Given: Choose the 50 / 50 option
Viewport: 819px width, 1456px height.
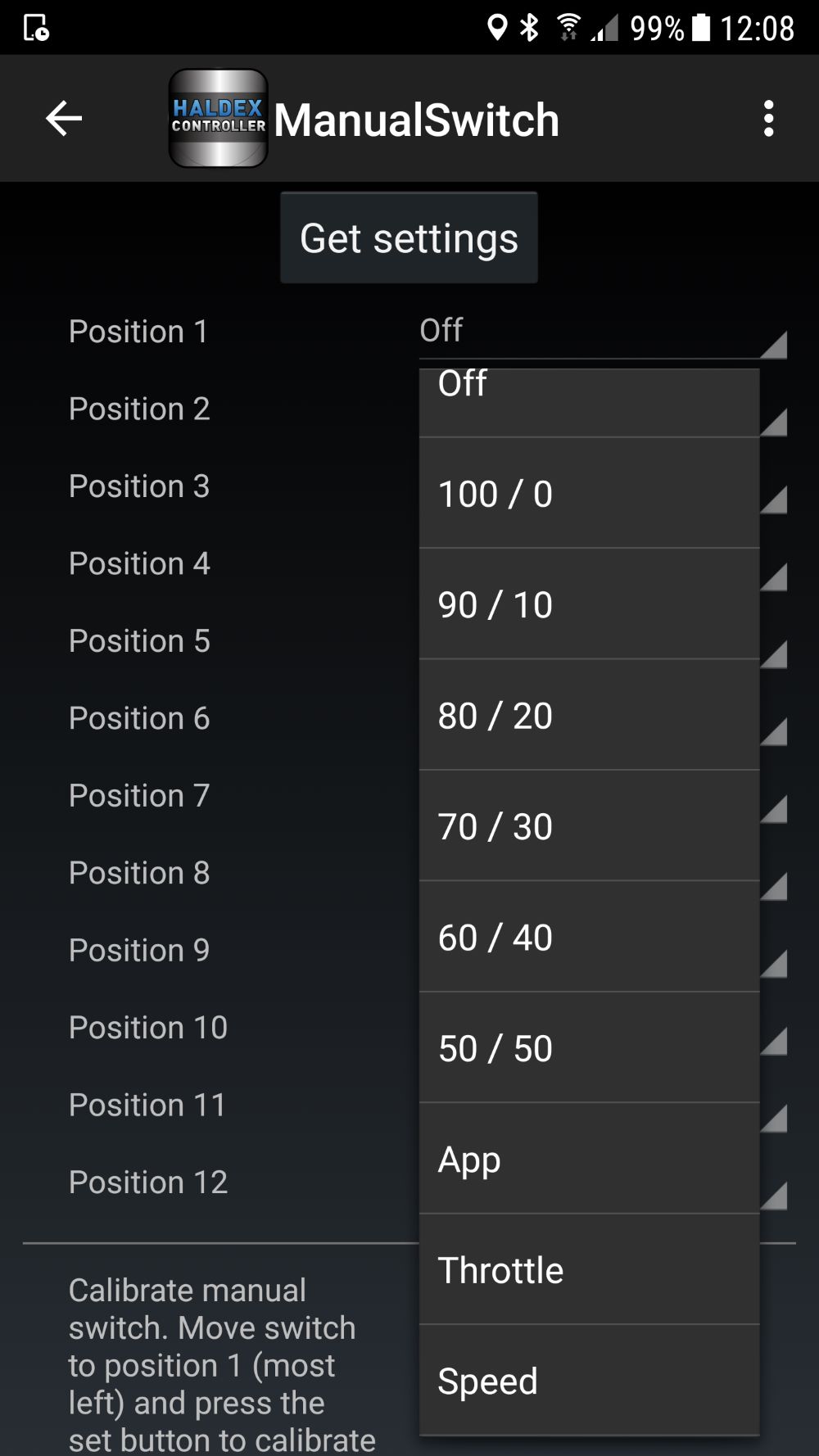Looking at the screenshot, I should (x=589, y=1048).
